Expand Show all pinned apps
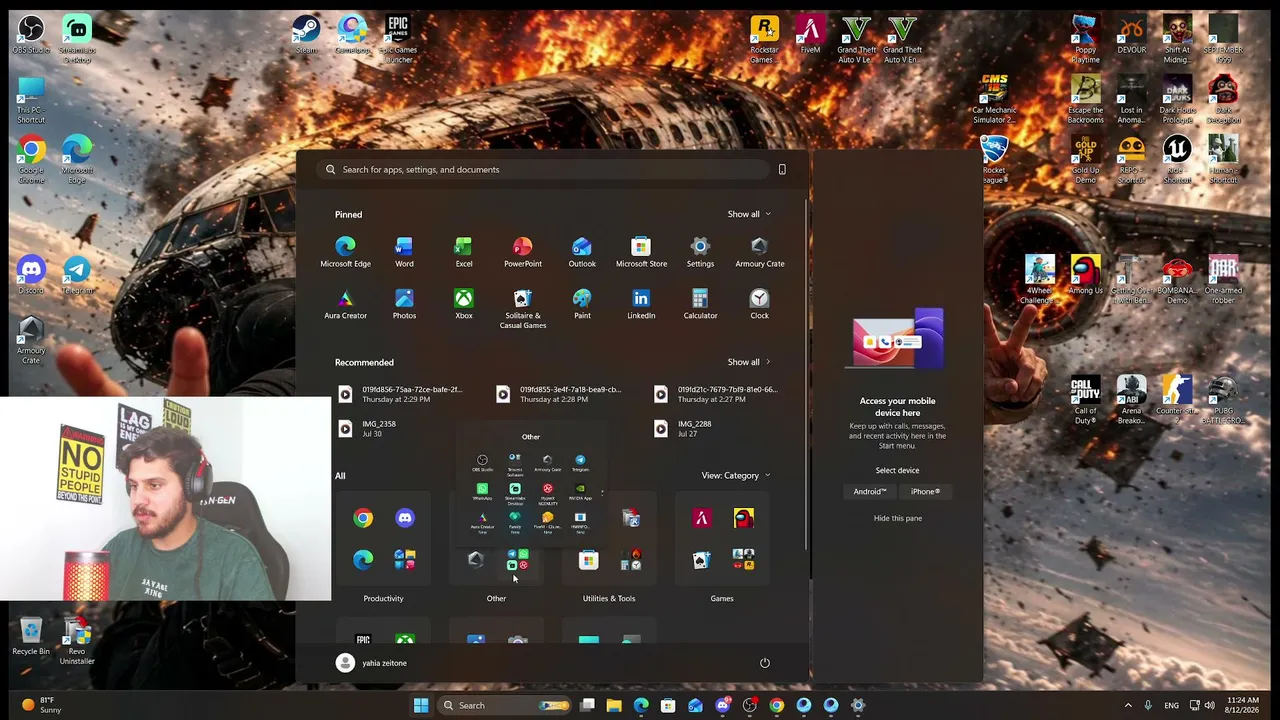Viewport: 1280px width, 720px height. click(749, 214)
